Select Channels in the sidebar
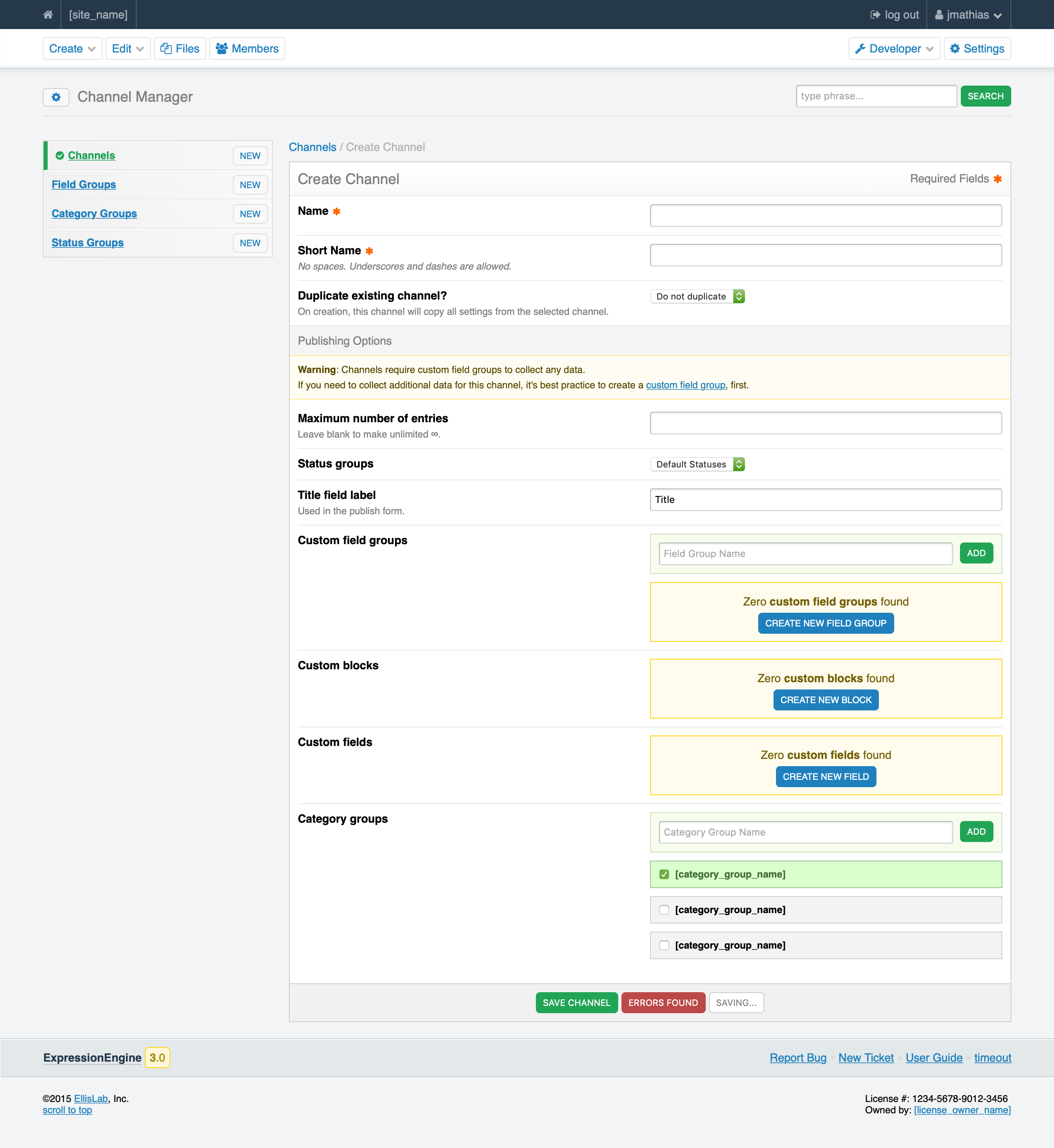This screenshot has width=1054, height=1148. 91,155
